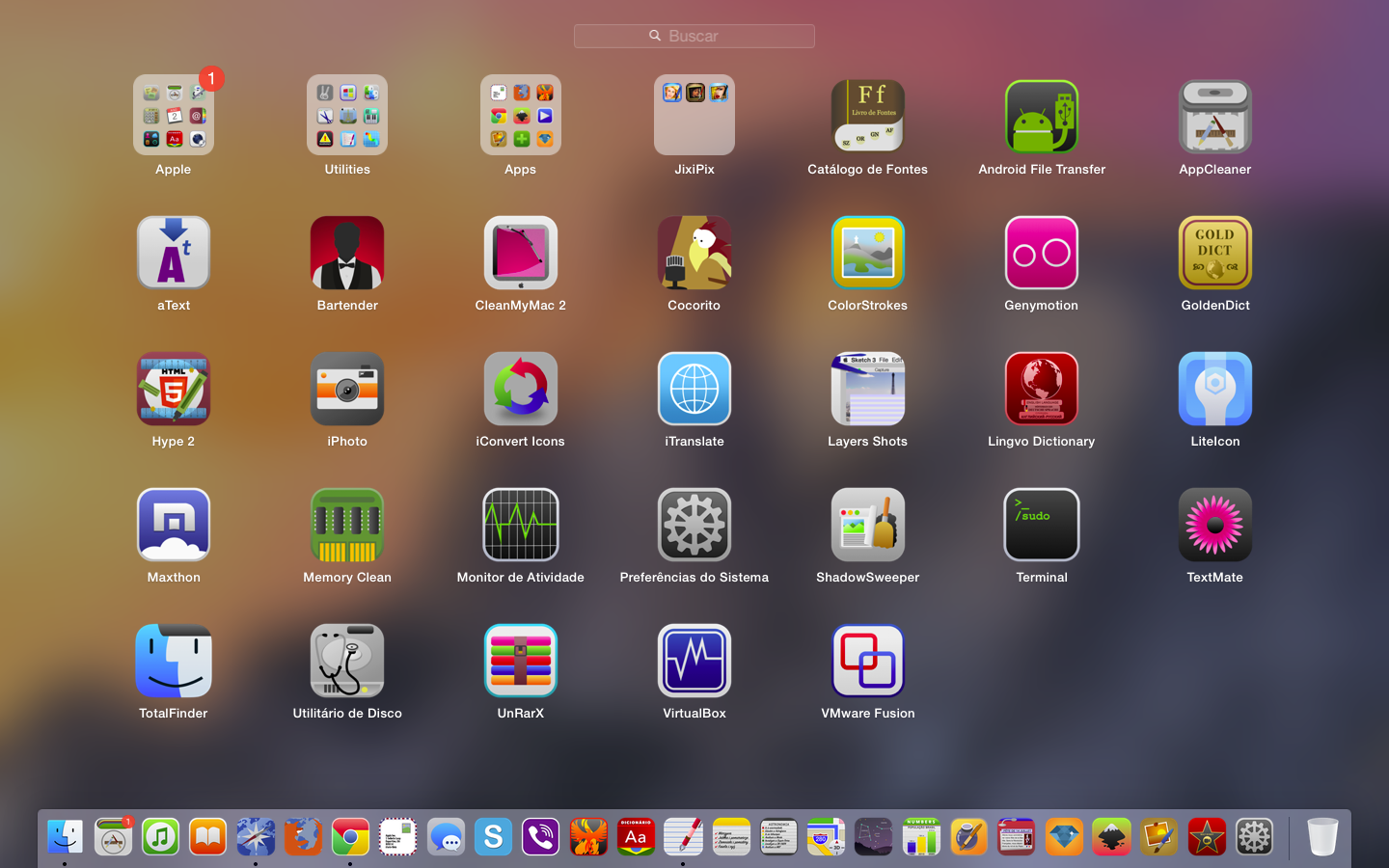Launch CleanMyMac 2
The image size is (1389, 868).
pos(521,253)
